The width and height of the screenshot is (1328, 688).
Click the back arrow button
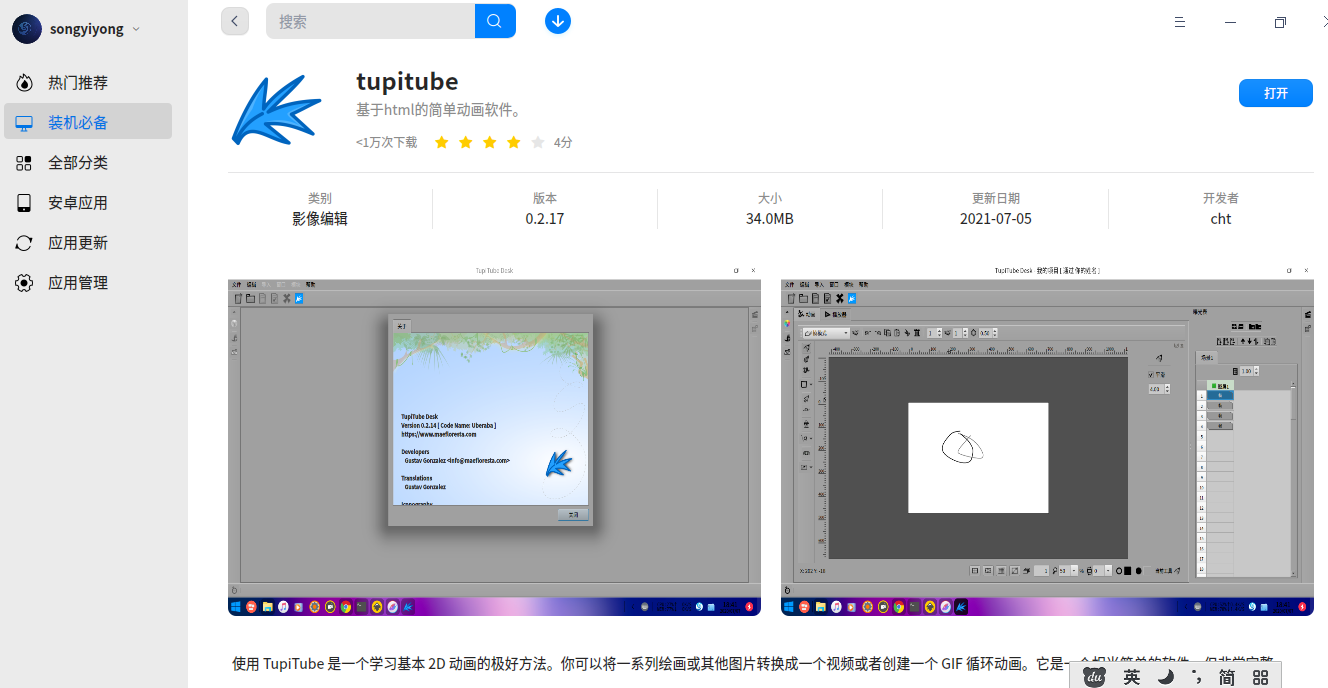pos(235,21)
